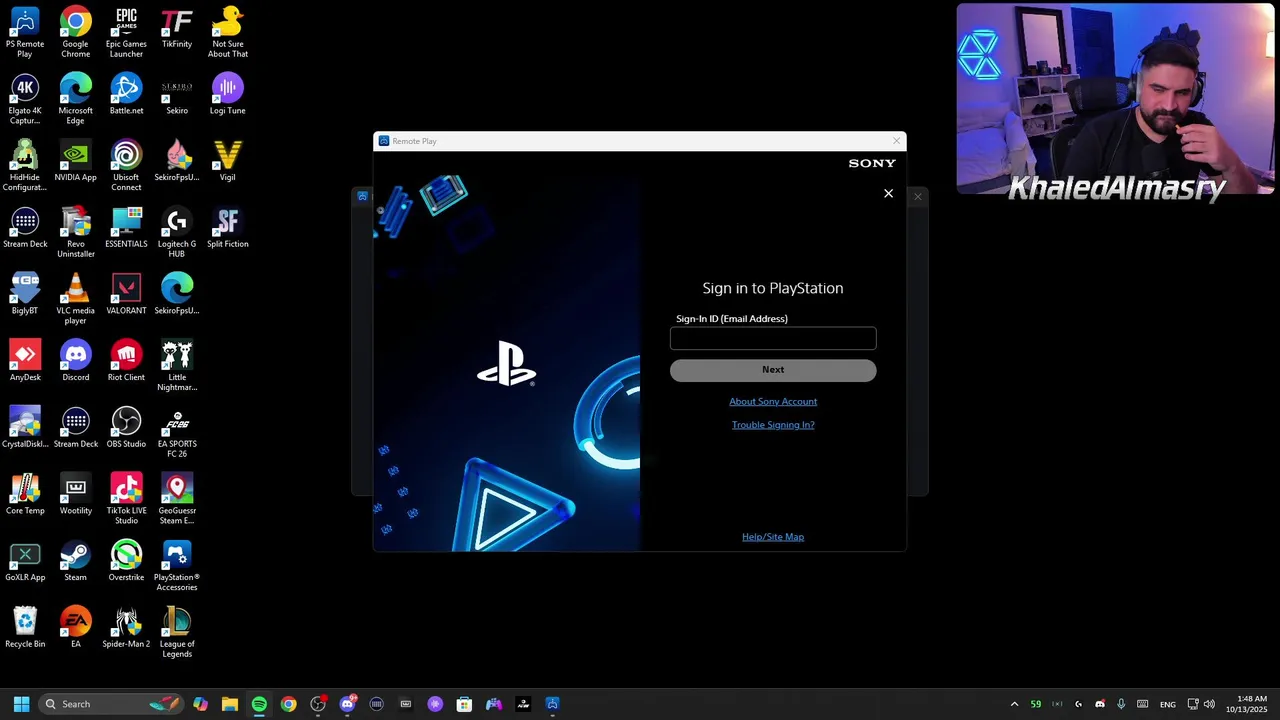Open Elgato 4K Capture desktop icon

(x=25, y=99)
